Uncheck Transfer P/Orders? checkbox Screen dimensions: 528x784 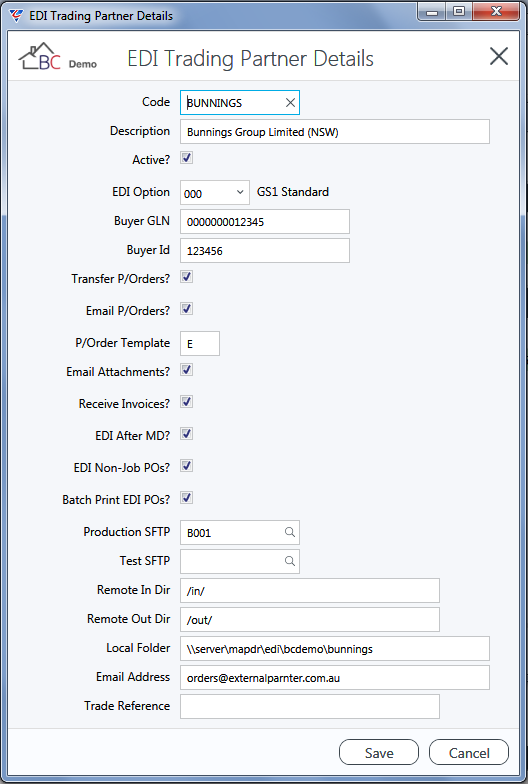point(186,277)
